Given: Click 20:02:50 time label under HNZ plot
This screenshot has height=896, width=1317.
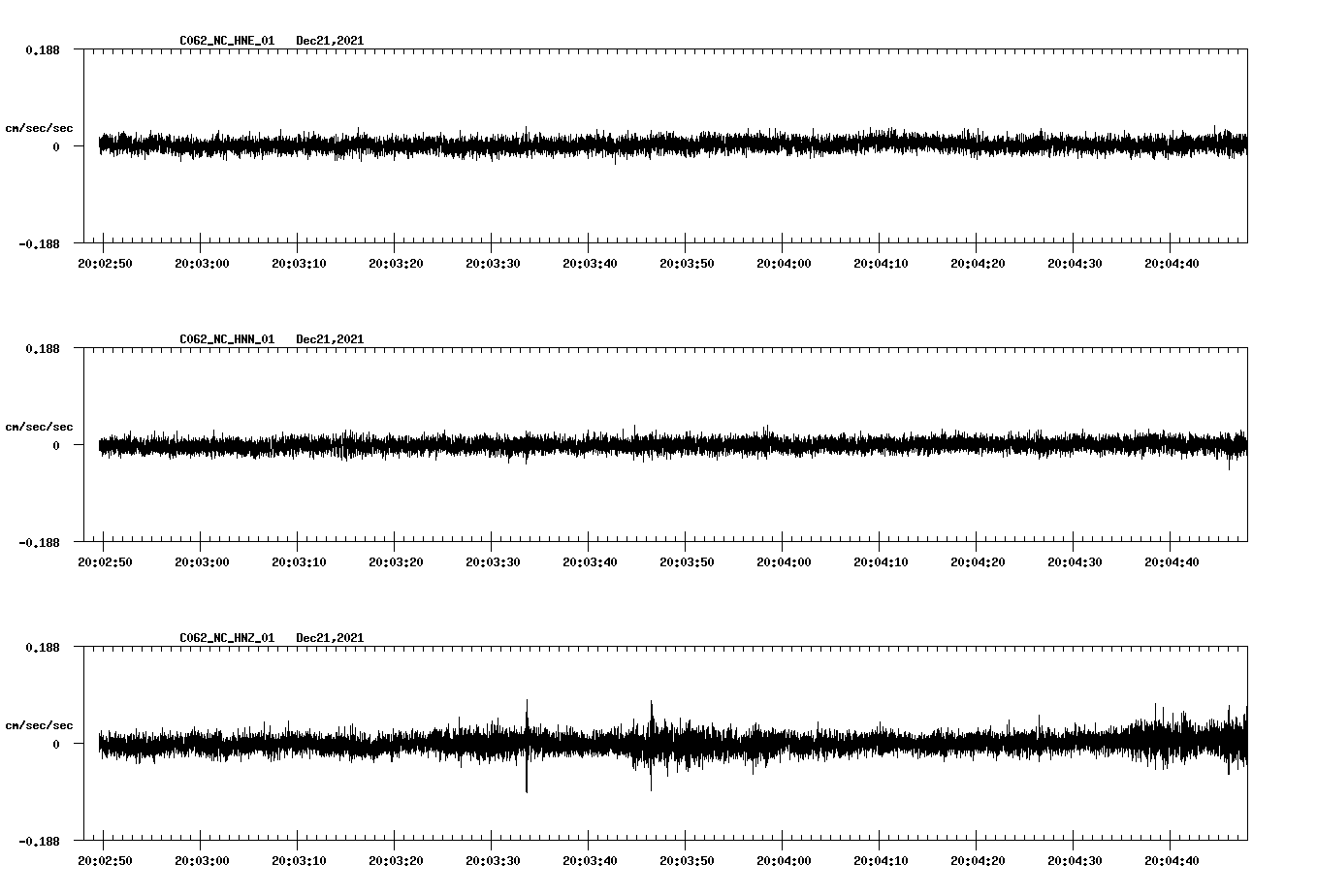Looking at the screenshot, I should [x=105, y=861].
